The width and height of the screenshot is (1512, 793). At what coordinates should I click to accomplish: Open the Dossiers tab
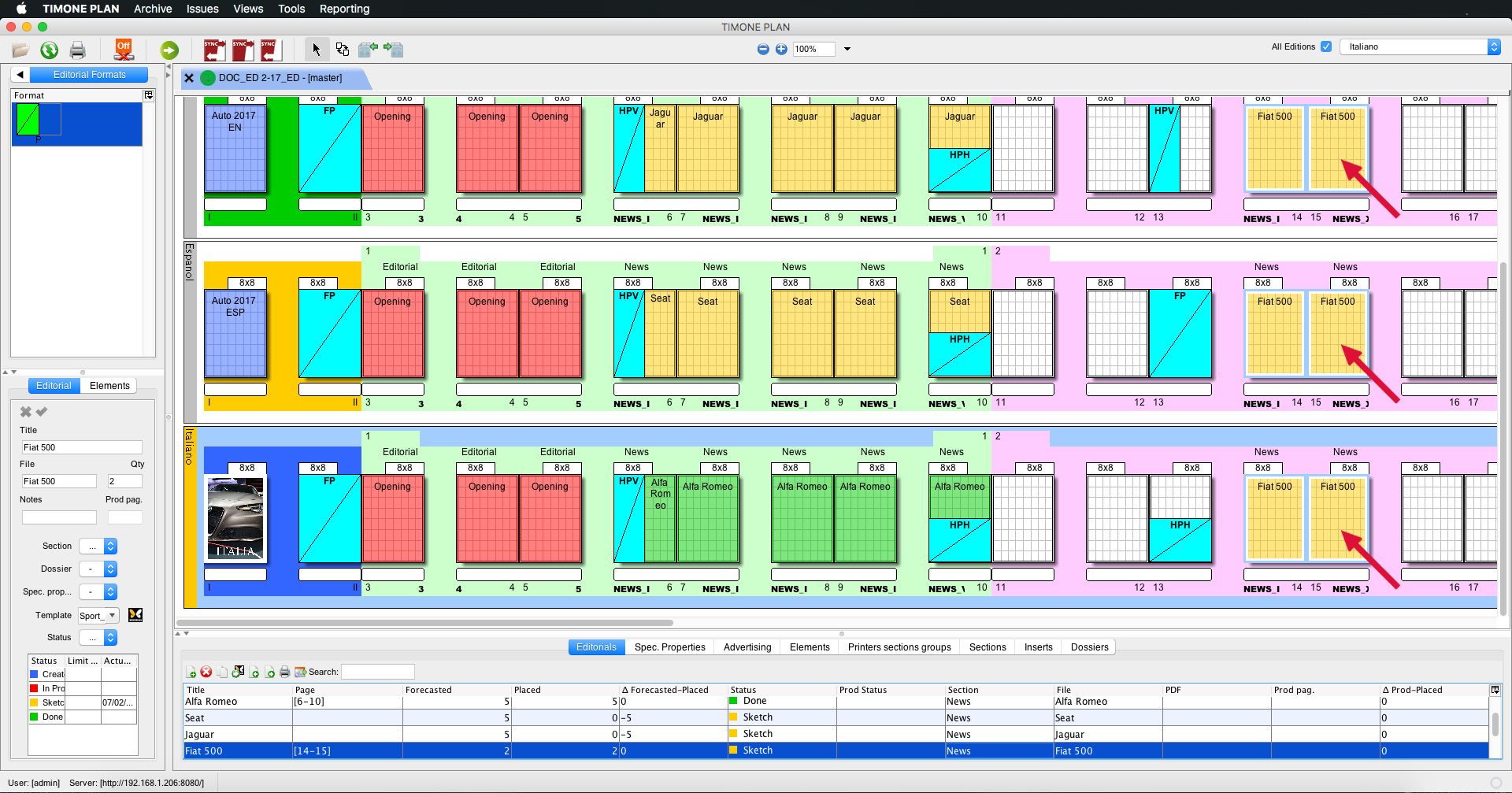tap(1090, 647)
